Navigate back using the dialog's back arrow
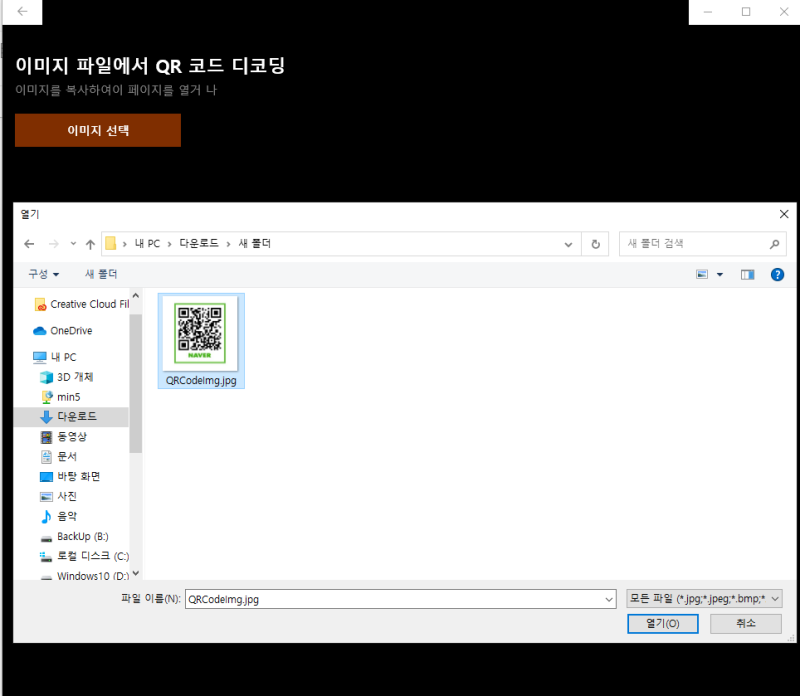The width and height of the screenshot is (800, 696). pyautogui.click(x=29, y=243)
